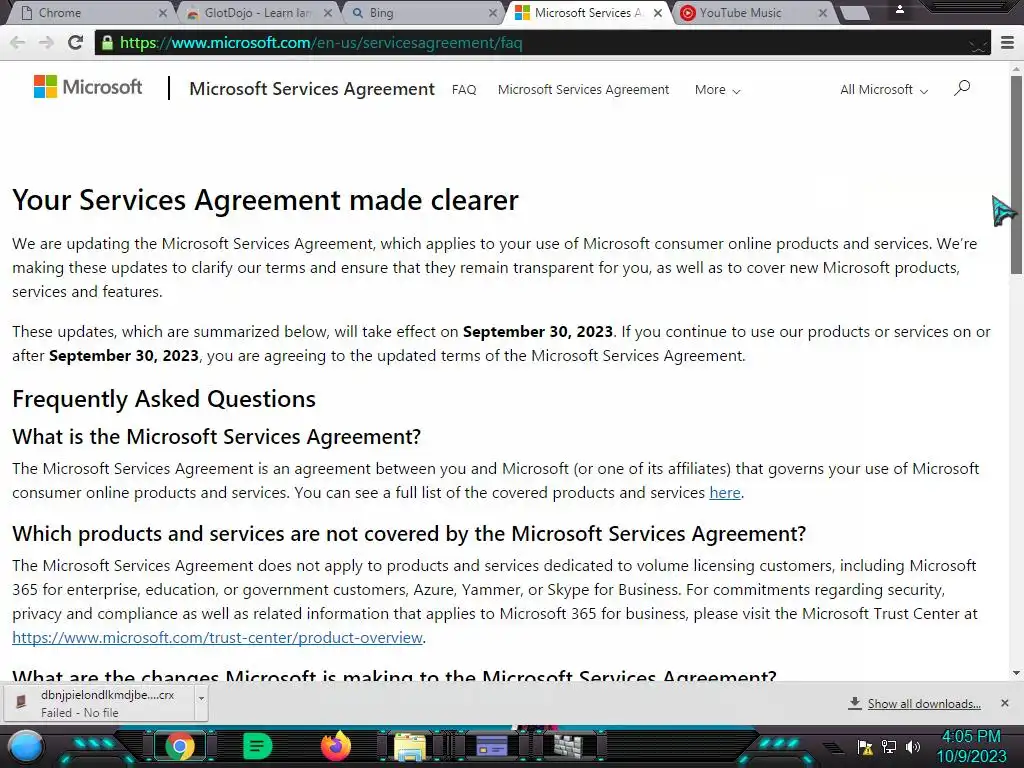Launch Firefox from the taskbar

click(336, 746)
